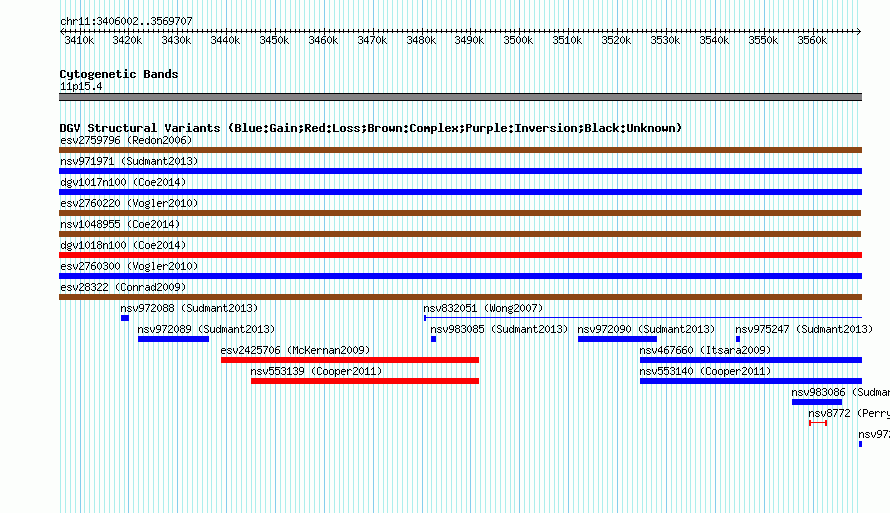Screen dimensions: 890x513
Task: Click the nsv553140 (Cooper2011) blue bar
Action: (x=751, y=381)
